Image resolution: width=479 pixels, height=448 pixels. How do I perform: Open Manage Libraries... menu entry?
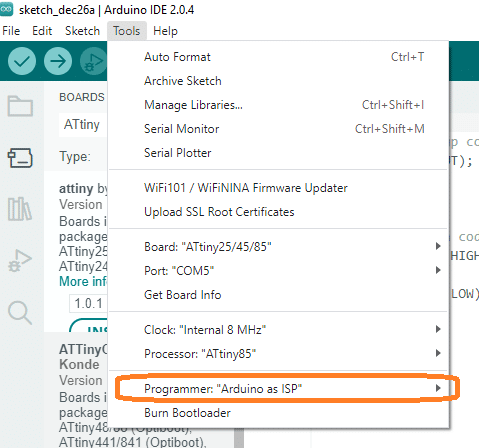tap(278, 105)
